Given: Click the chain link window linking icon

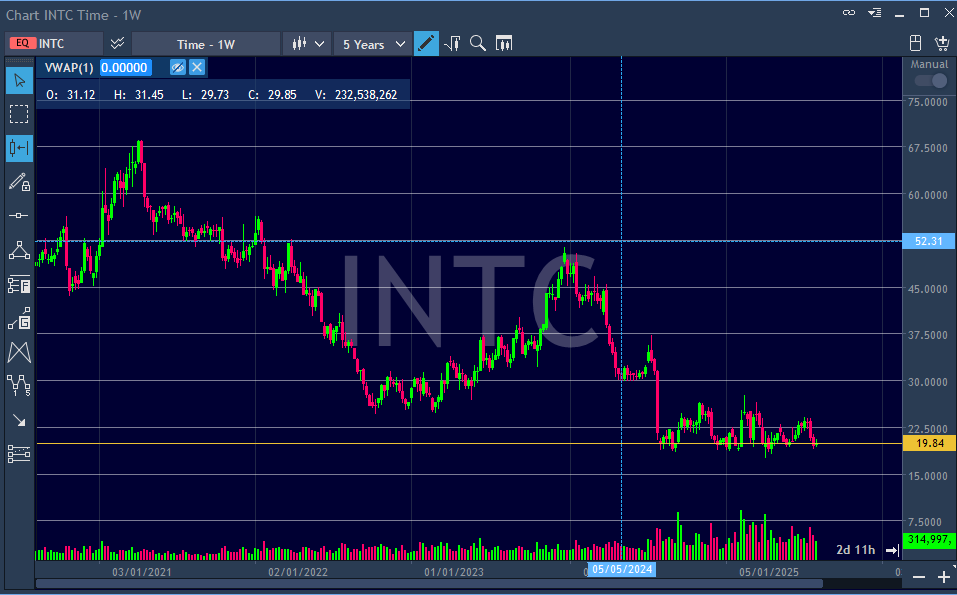Looking at the screenshot, I should (849, 13).
